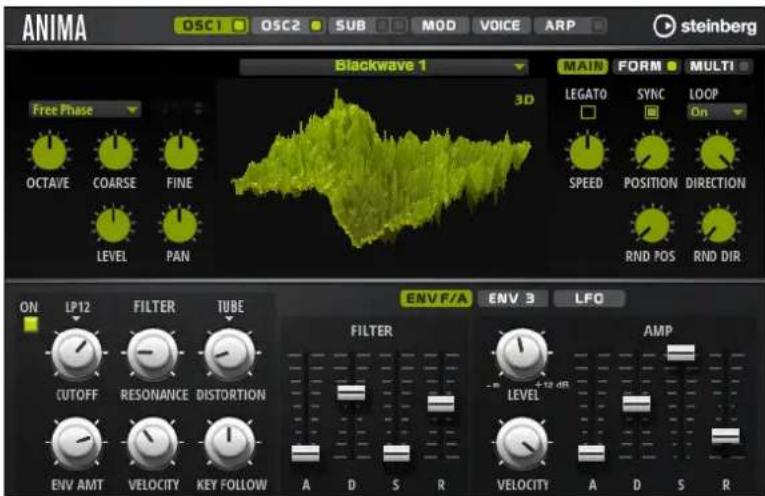Click the filter envelope Attack fader
Screen dimensions: 765x496
point(305,453)
